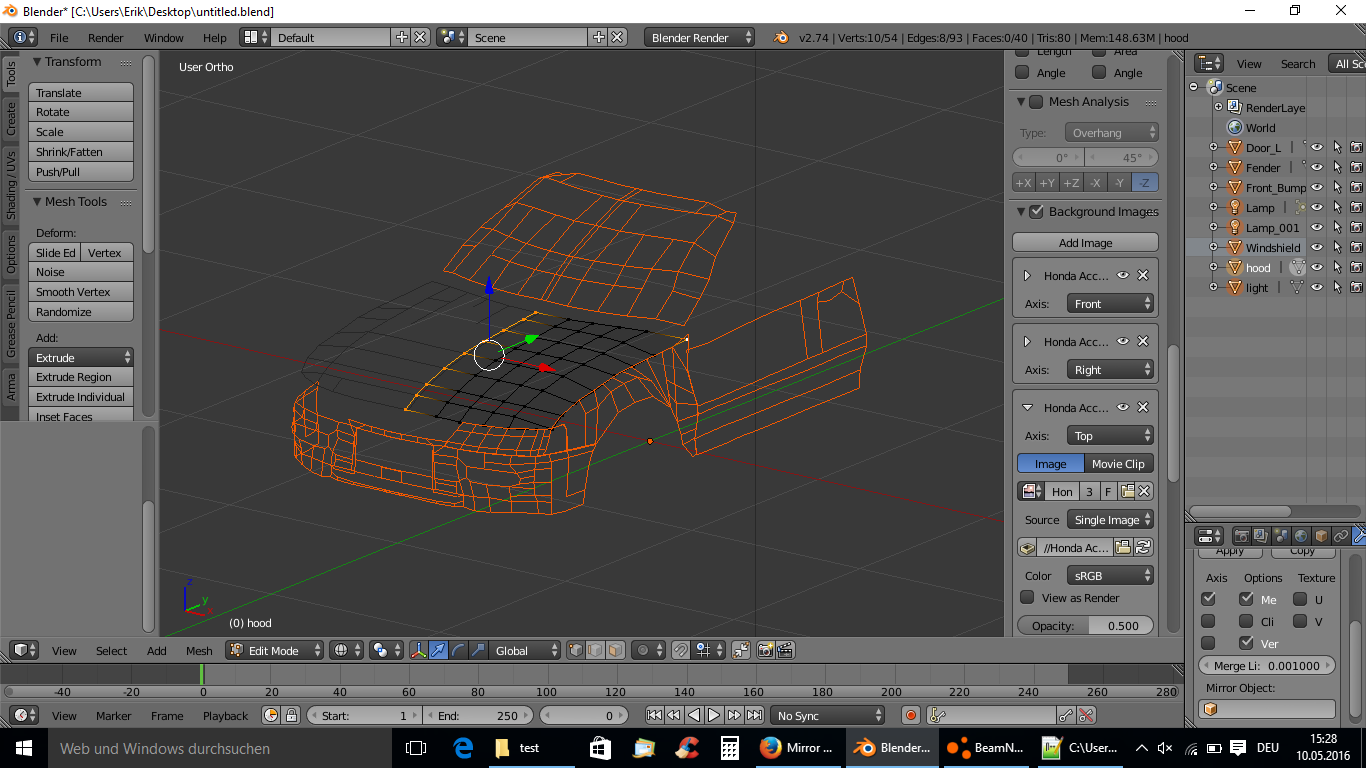Open the sRGB color space dropdown

coord(1110,575)
